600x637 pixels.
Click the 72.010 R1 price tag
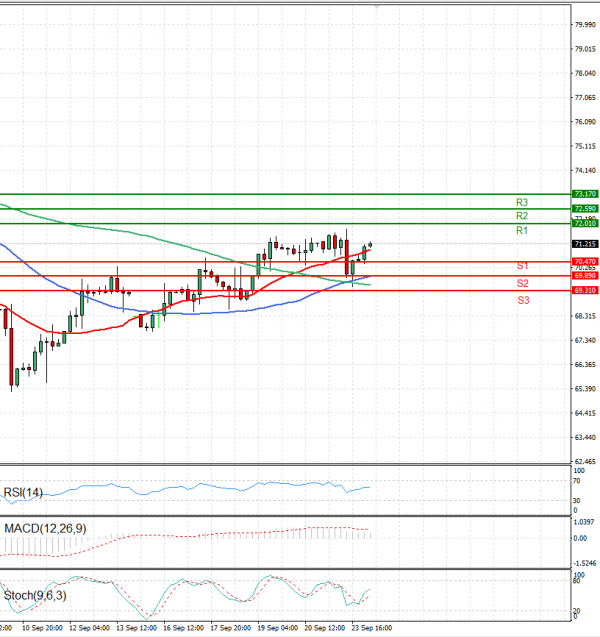click(x=585, y=223)
